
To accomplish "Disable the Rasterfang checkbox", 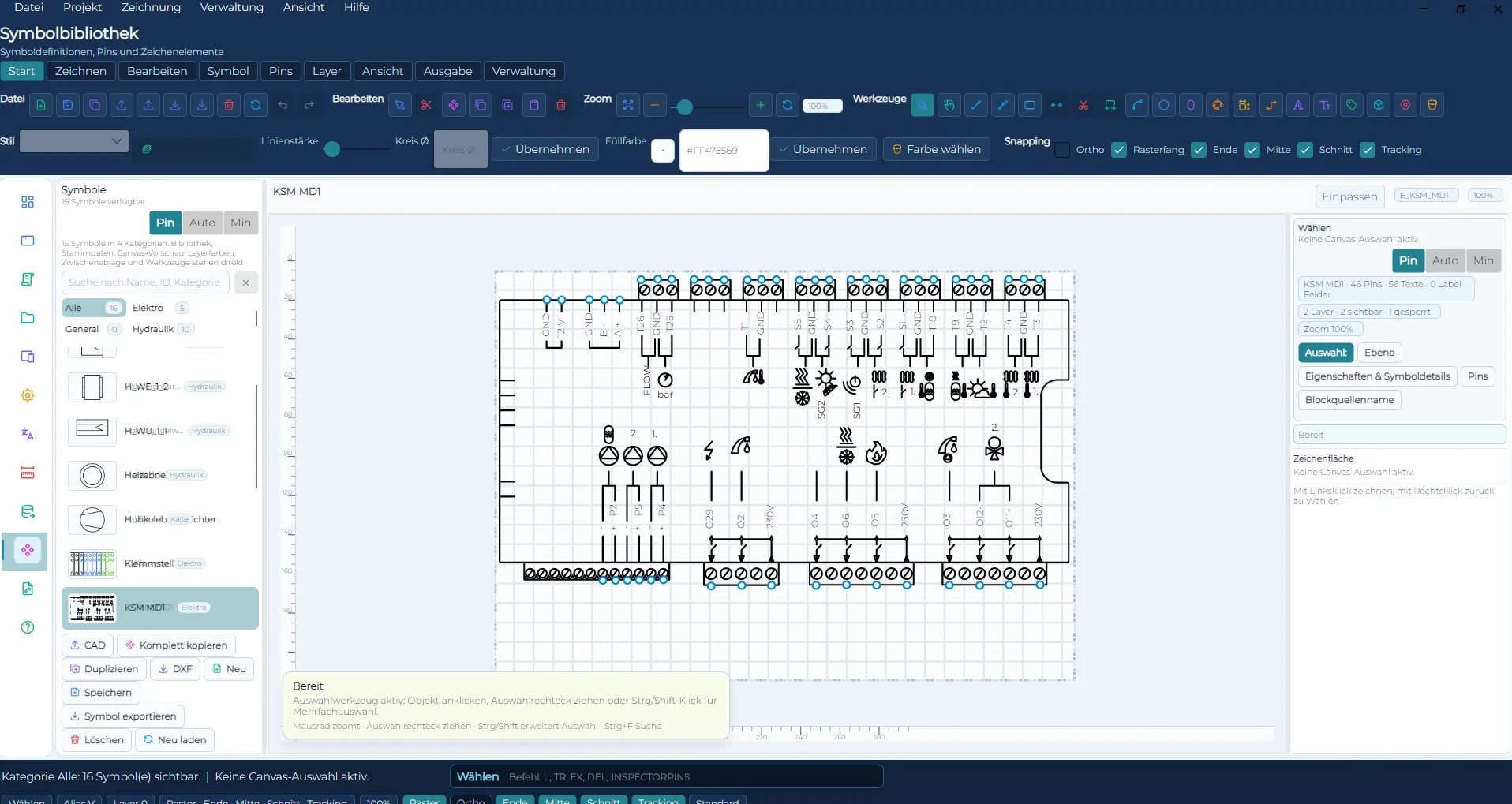I will tap(1119, 150).
